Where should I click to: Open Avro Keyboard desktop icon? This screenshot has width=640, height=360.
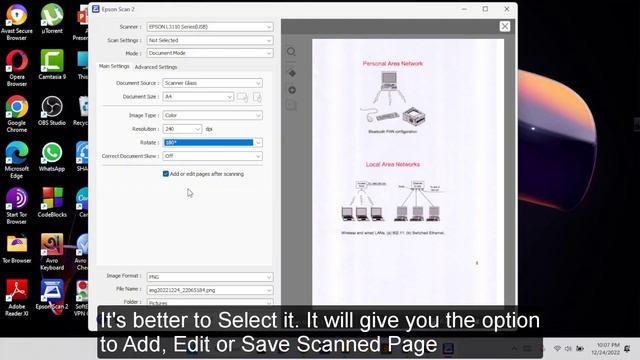pyautogui.click(x=52, y=252)
